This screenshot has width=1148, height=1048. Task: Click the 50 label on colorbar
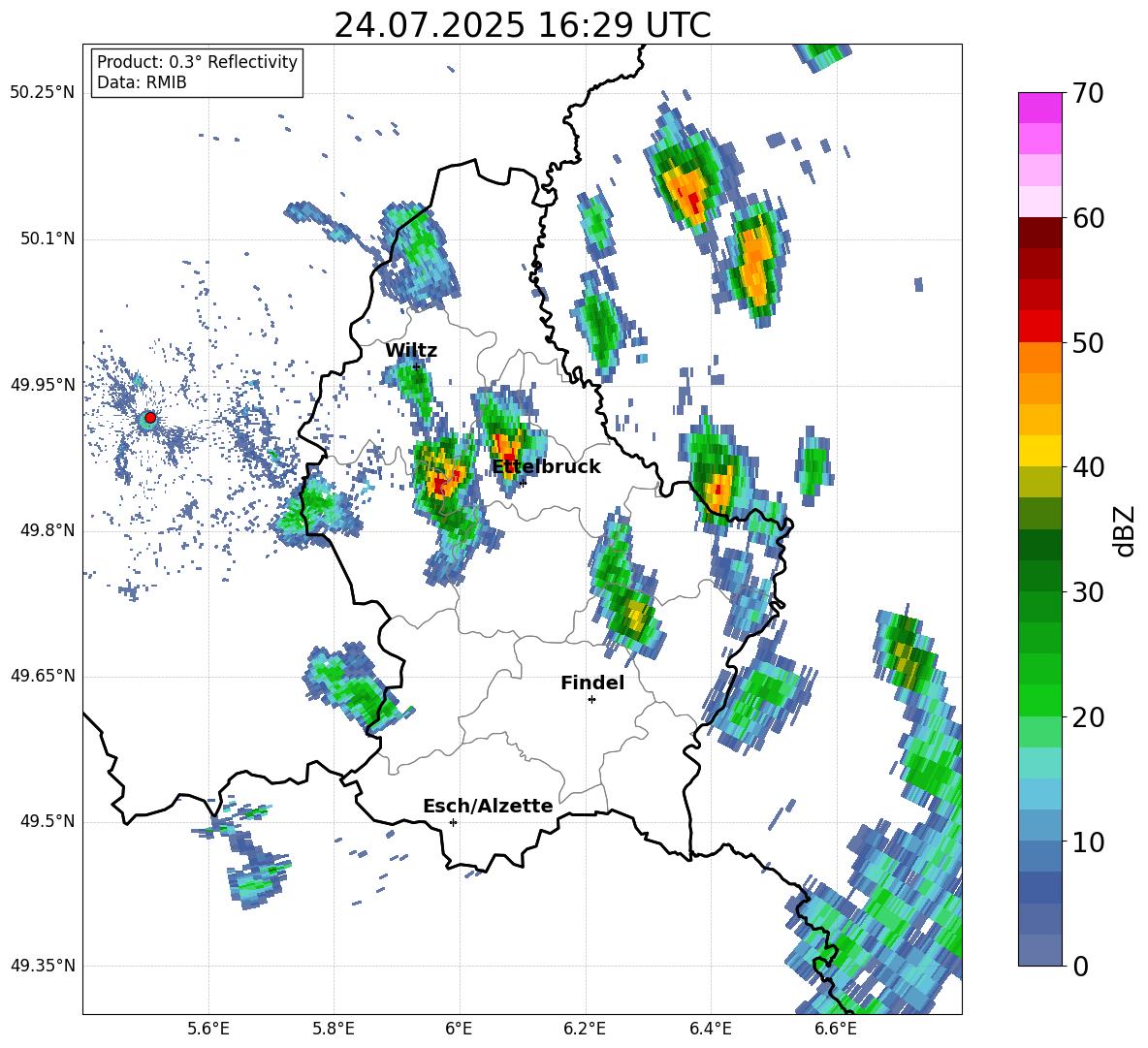click(1088, 342)
